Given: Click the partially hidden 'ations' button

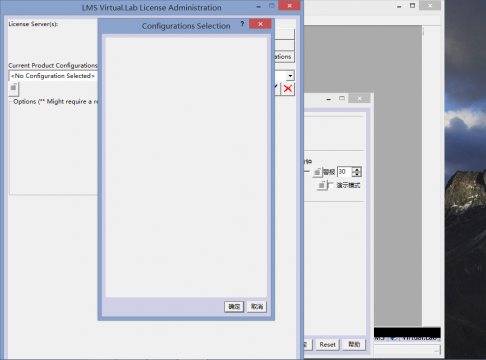Looking at the screenshot, I should click(x=284, y=57).
